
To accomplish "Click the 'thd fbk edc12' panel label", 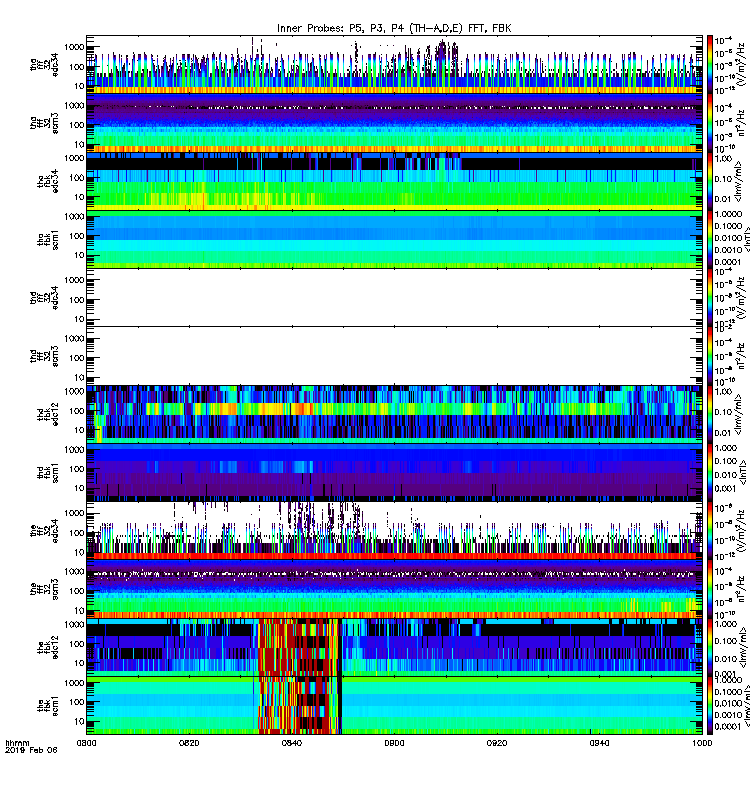I will 48,414.
